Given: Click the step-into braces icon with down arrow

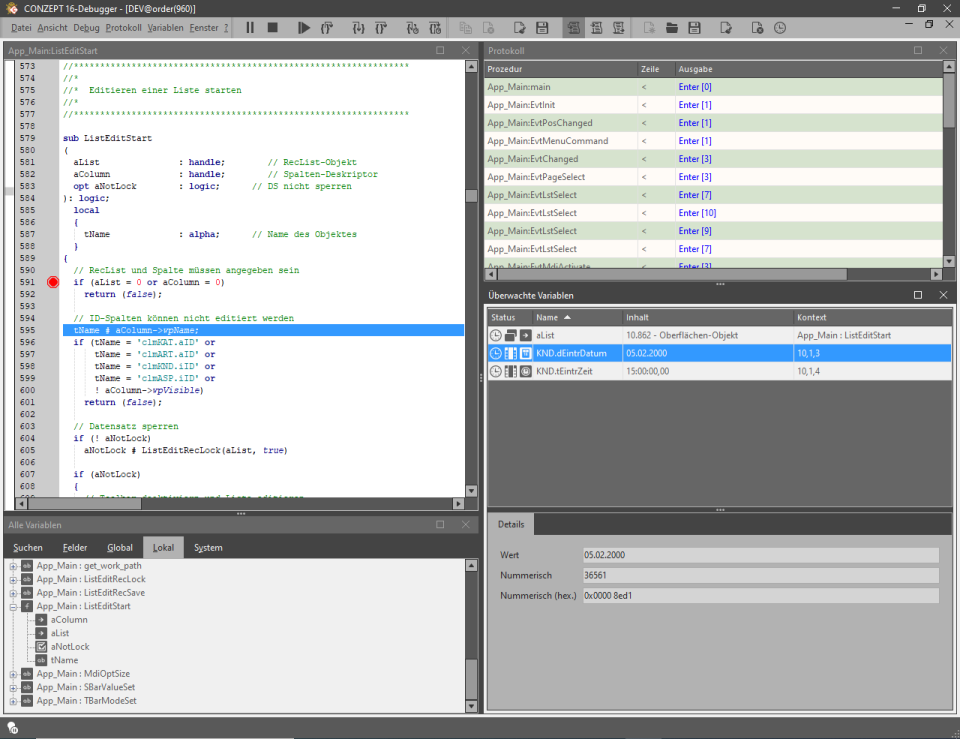Looking at the screenshot, I should tap(358, 28).
